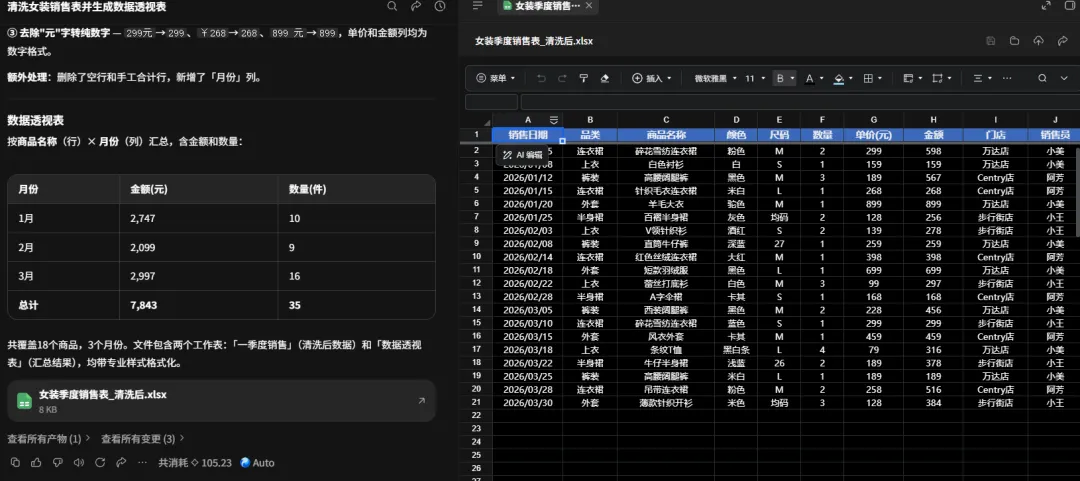The image size is (1080, 481).
Task: Expand the borders dropdown arrow
Action: 881,79
